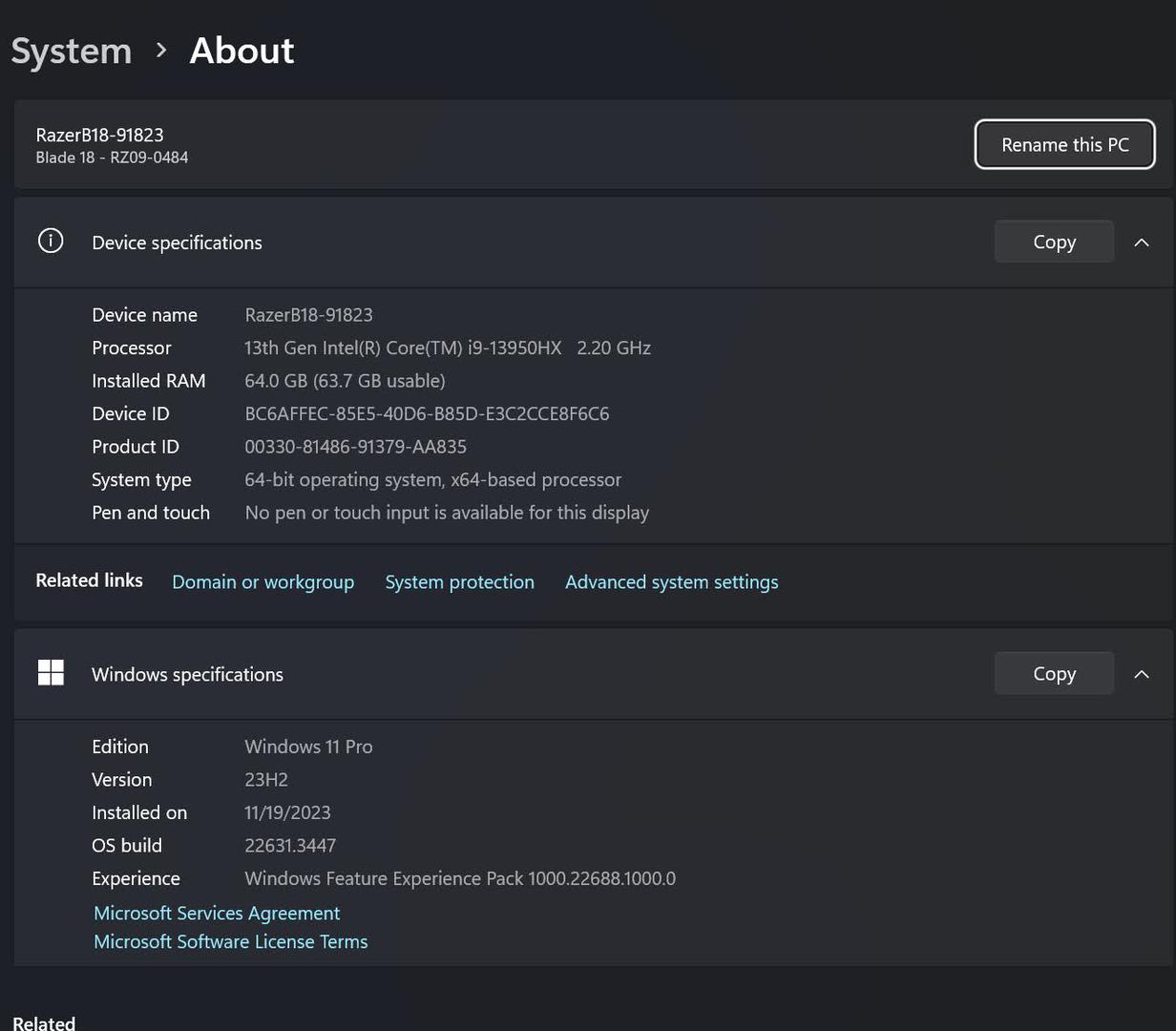Screen dimensions: 1176x1031
Task: Click the Processor label
Action: 132,347
